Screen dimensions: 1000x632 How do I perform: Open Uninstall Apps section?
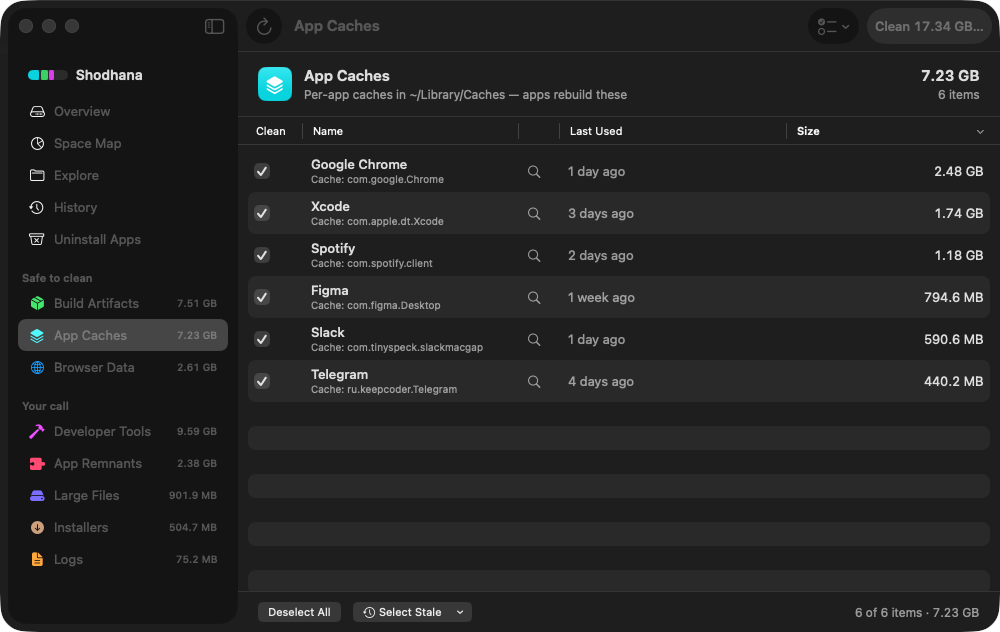tap(122, 239)
